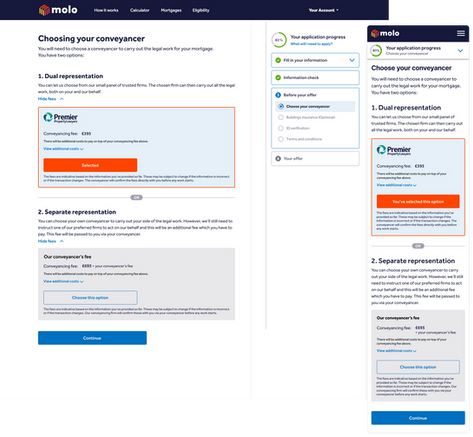Click step number icon beside Your offer
This screenshot has height=437, width=473.
tap(278, 159)
